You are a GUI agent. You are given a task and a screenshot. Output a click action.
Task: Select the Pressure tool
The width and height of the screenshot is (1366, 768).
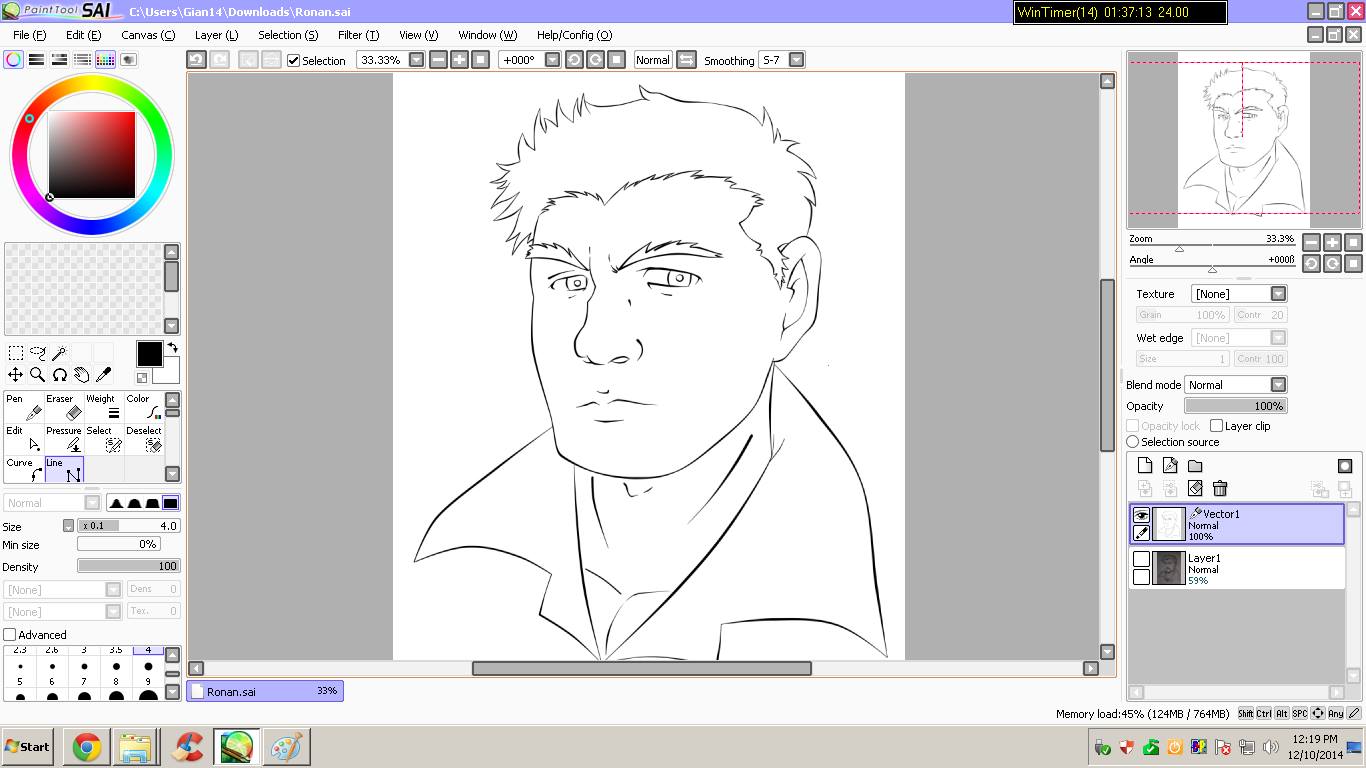[x=64, y=439]
